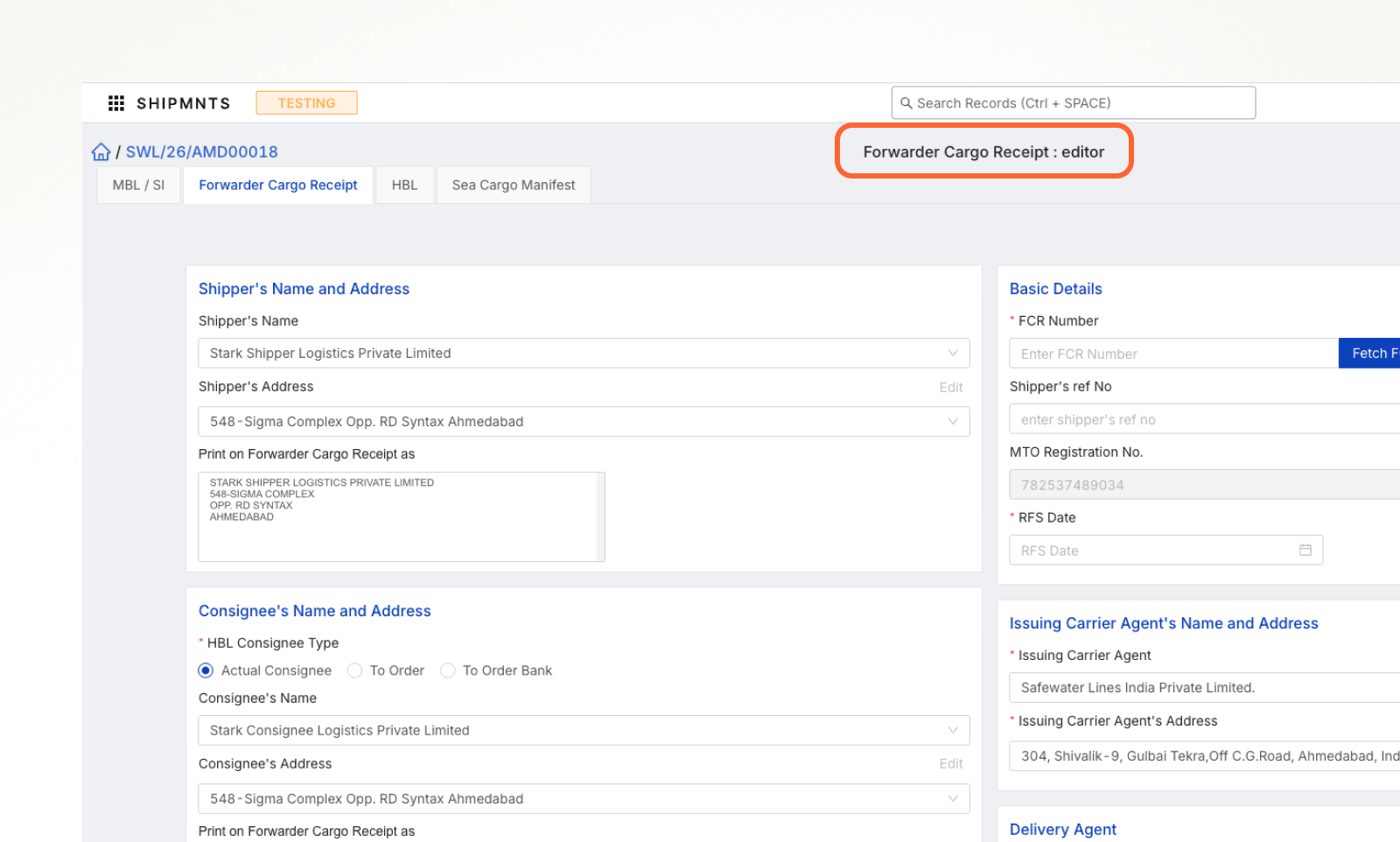Open the Shipper's Address dropdown

(x=952, y=422)
